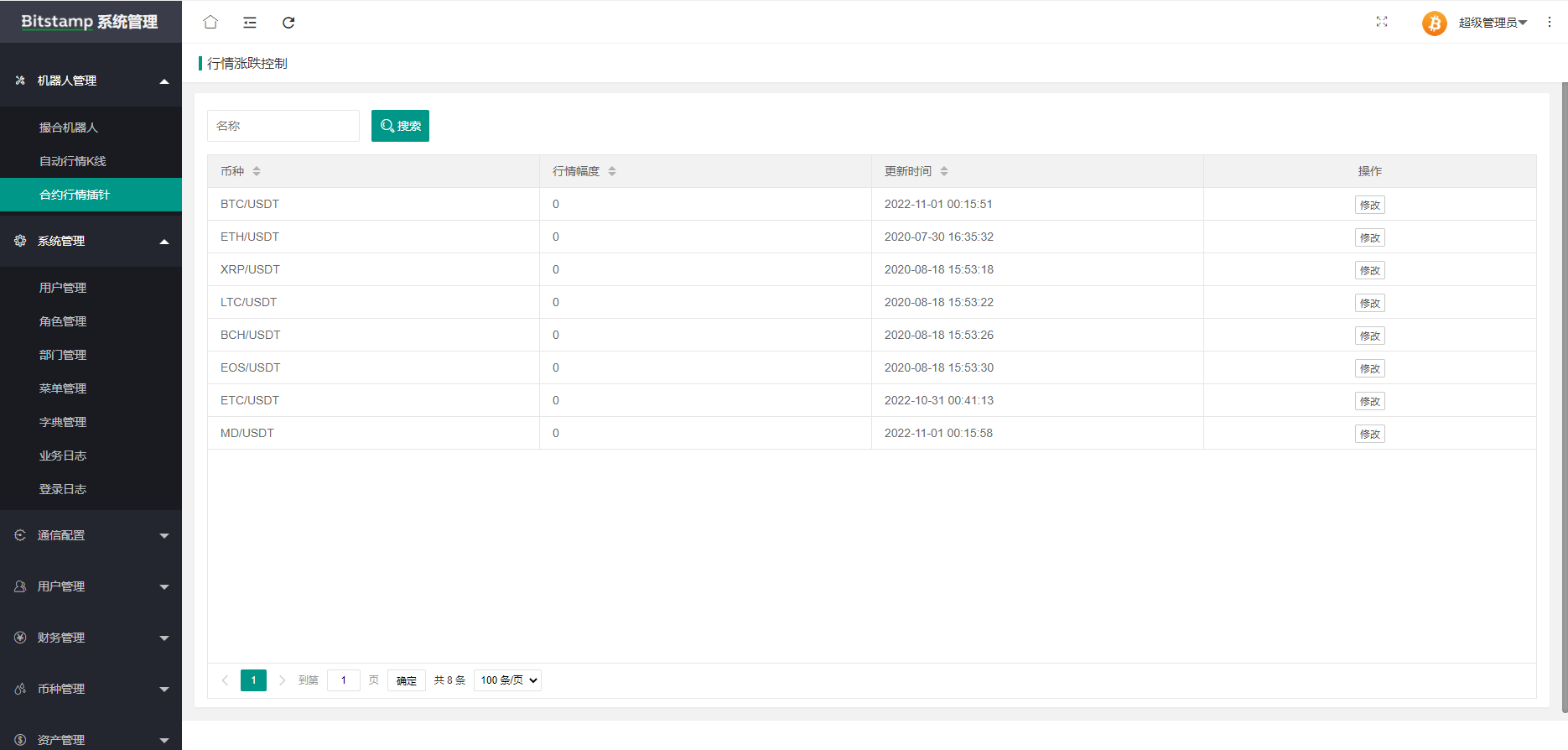Click the home icon in top toolbar
Screen dimensions: 1568x750
tap(210, 23)
